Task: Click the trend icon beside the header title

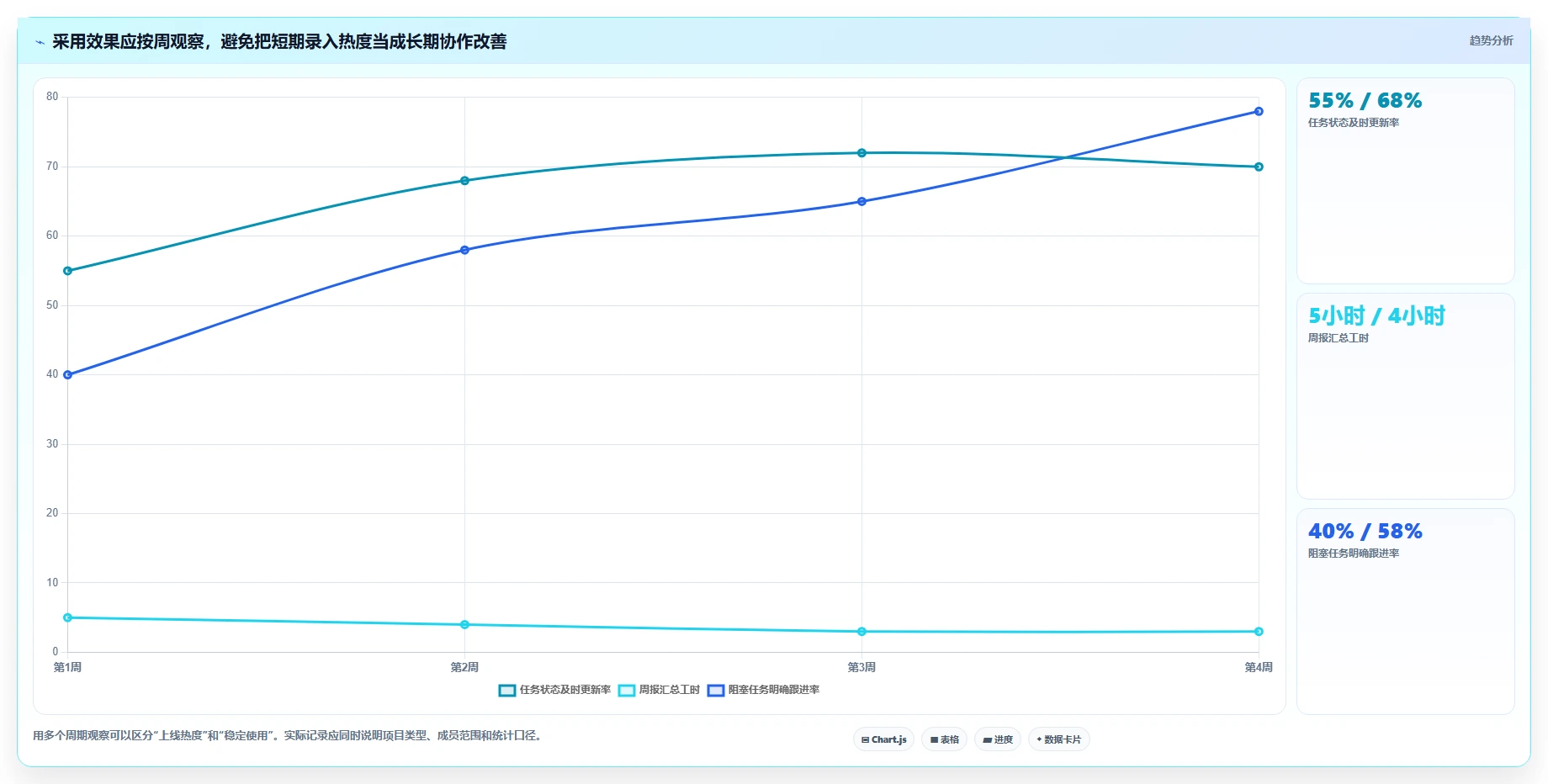Action: pos(40,42)
